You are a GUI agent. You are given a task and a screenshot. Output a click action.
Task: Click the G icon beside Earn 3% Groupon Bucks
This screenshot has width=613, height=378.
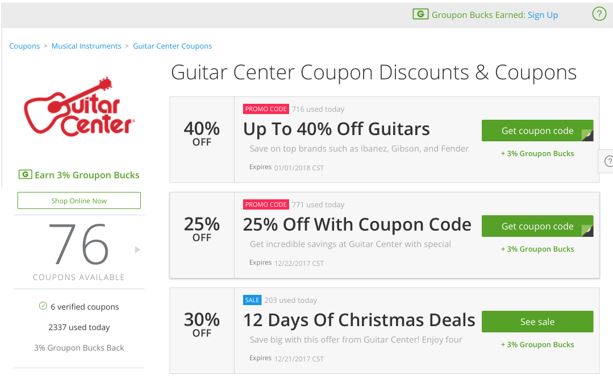pos(25,174)
